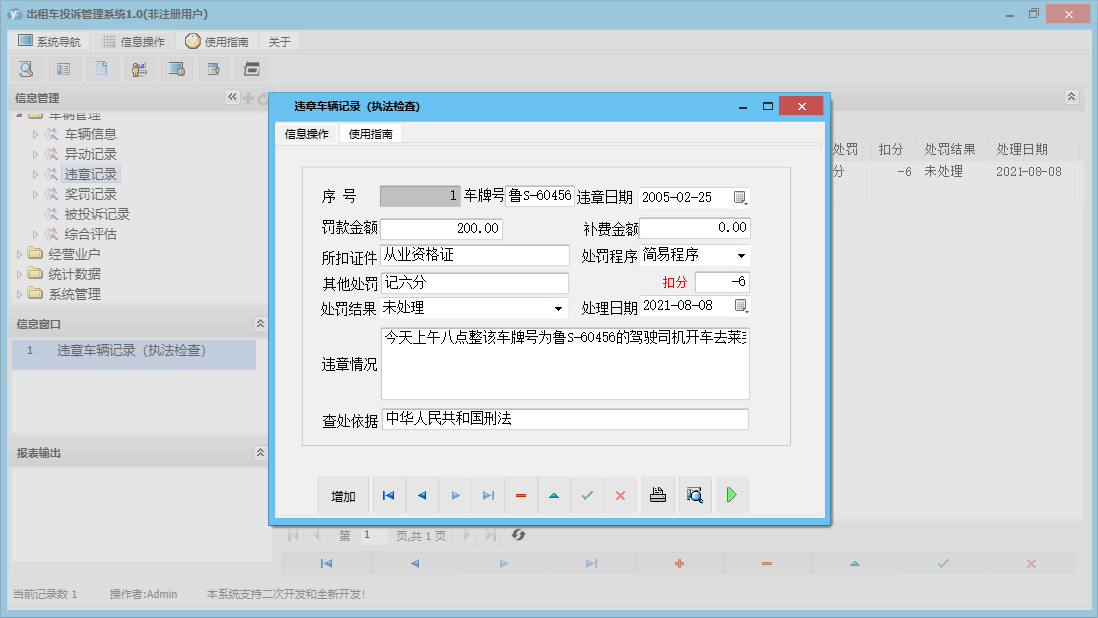Click the blue up-arrow icon in the dialog

554,495
